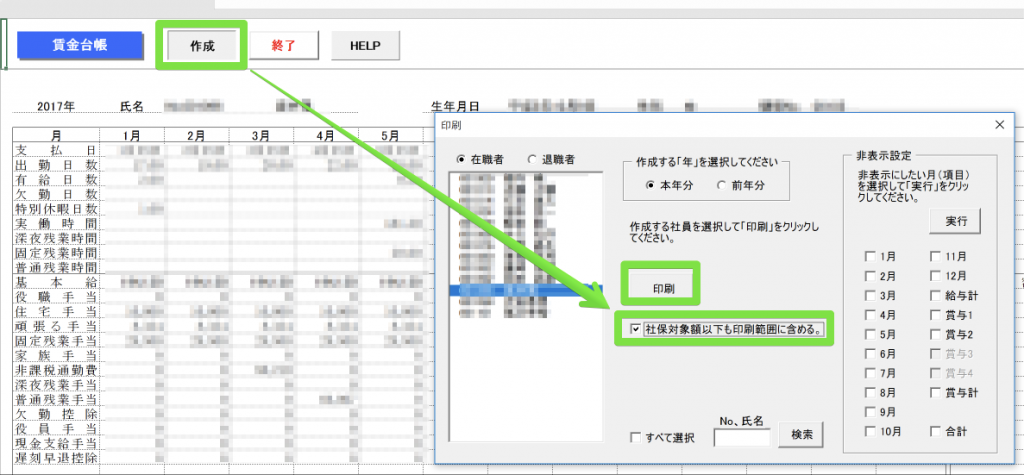Click the 基本給 row label
This screenshot has height=475, width=1024.
pos(56,282)
